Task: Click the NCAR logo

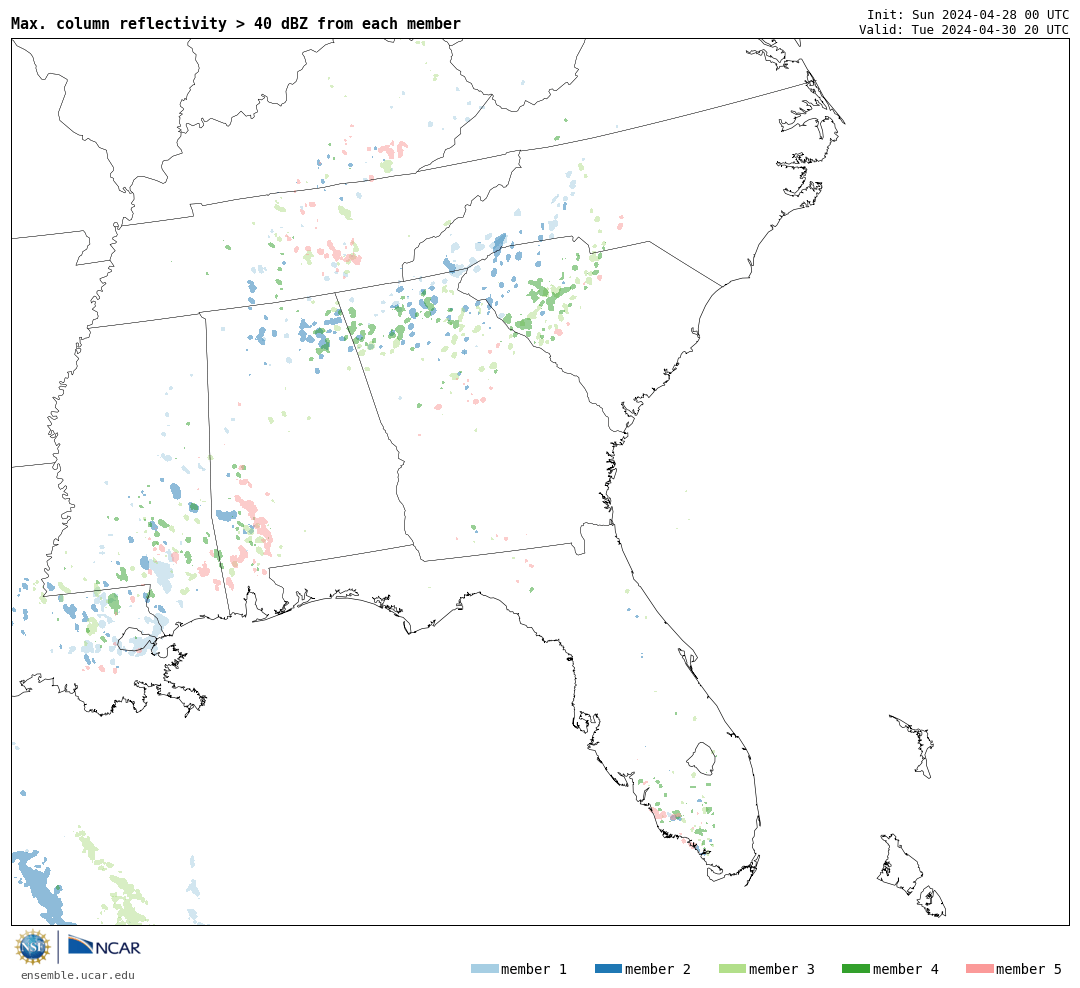Action: click(104, 946)
